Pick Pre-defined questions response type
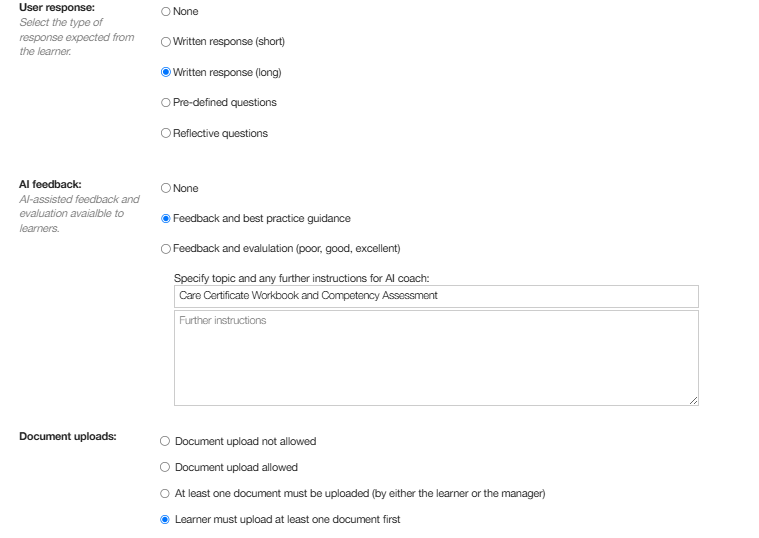 166,103
